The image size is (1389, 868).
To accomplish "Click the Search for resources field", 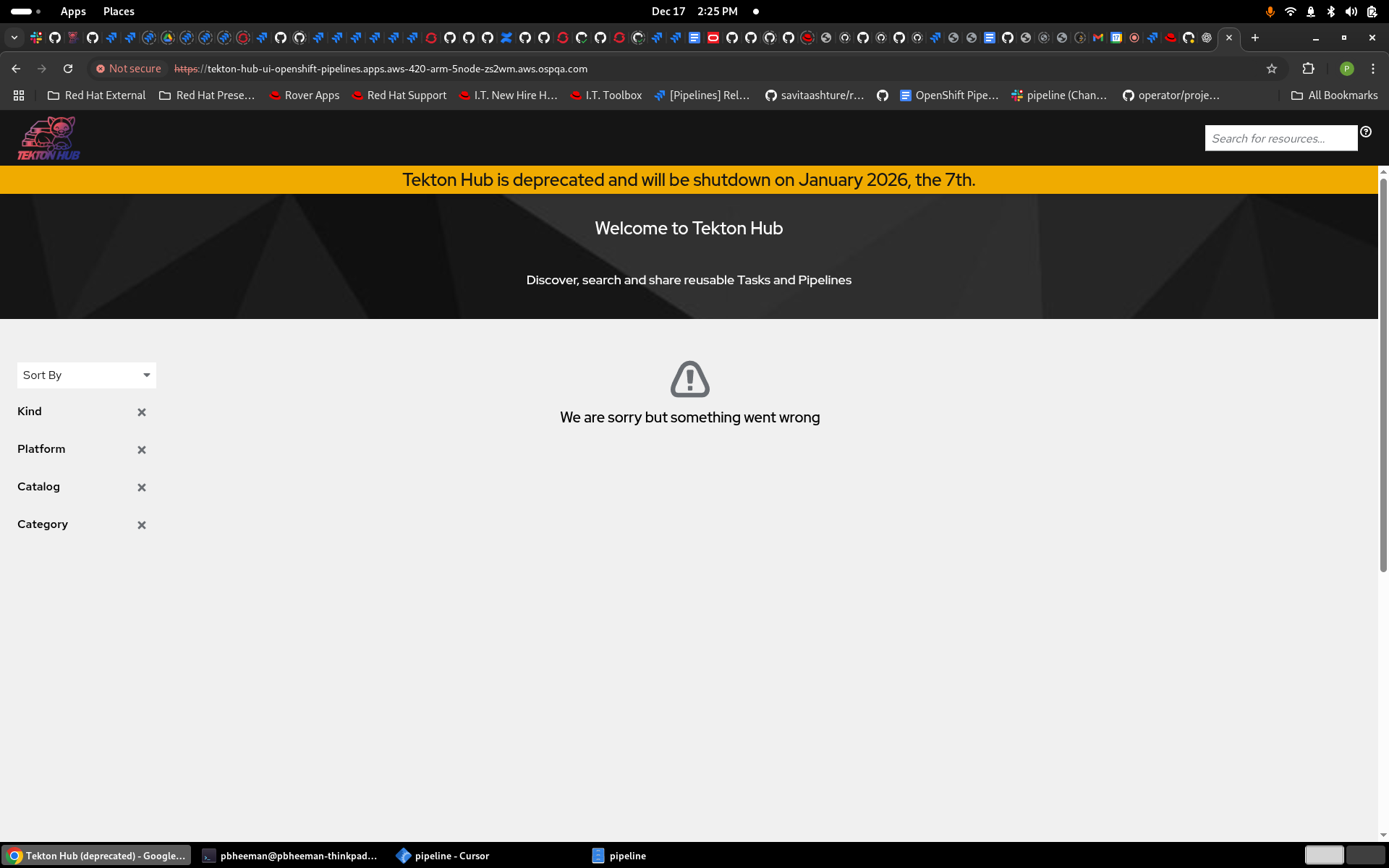I will (x=1280, y=138).
